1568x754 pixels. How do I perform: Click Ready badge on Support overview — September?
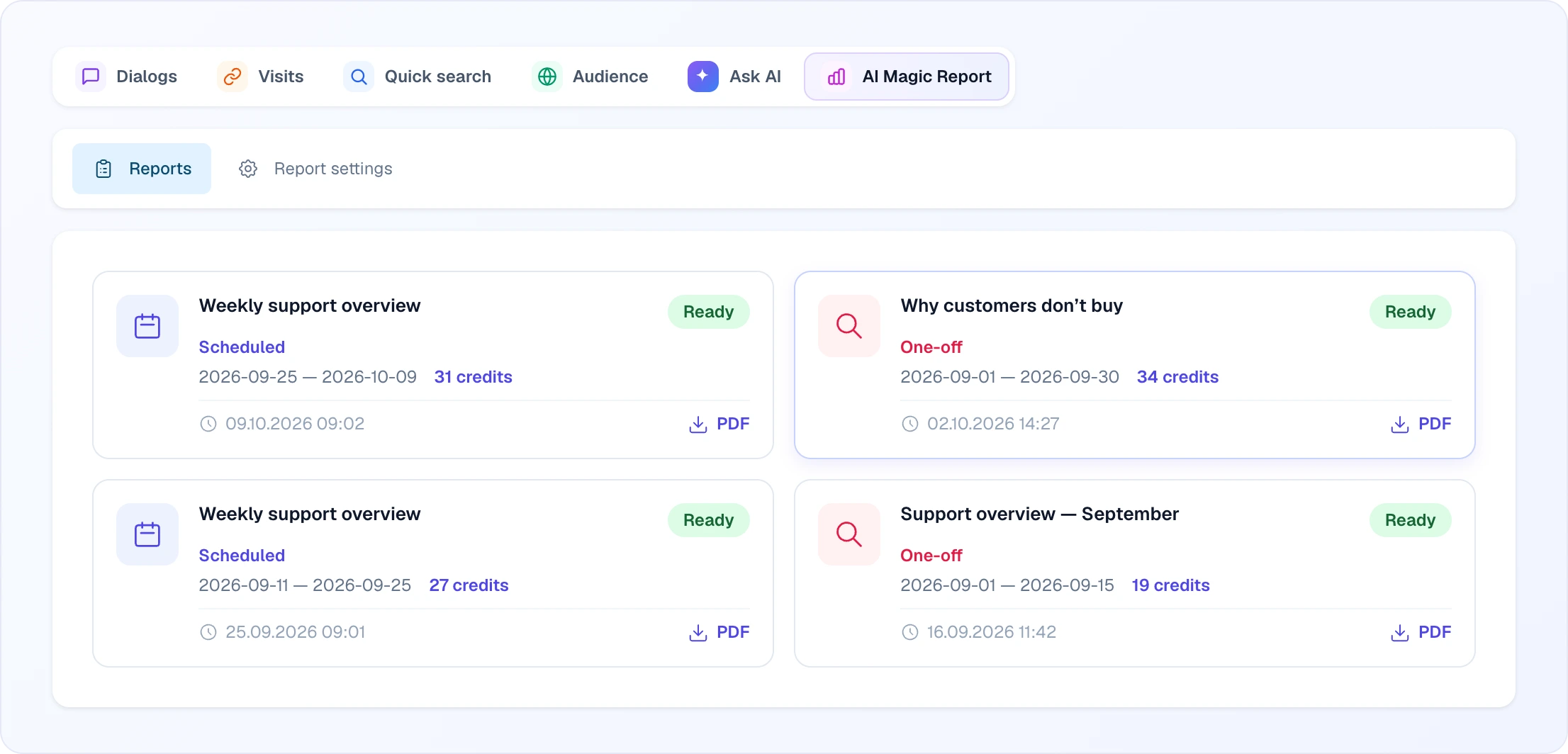coord(1410,520)
